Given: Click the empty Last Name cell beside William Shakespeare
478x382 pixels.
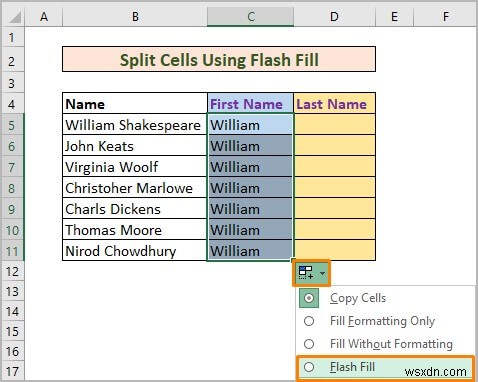Looking at the screenshot, I should 335,125.
